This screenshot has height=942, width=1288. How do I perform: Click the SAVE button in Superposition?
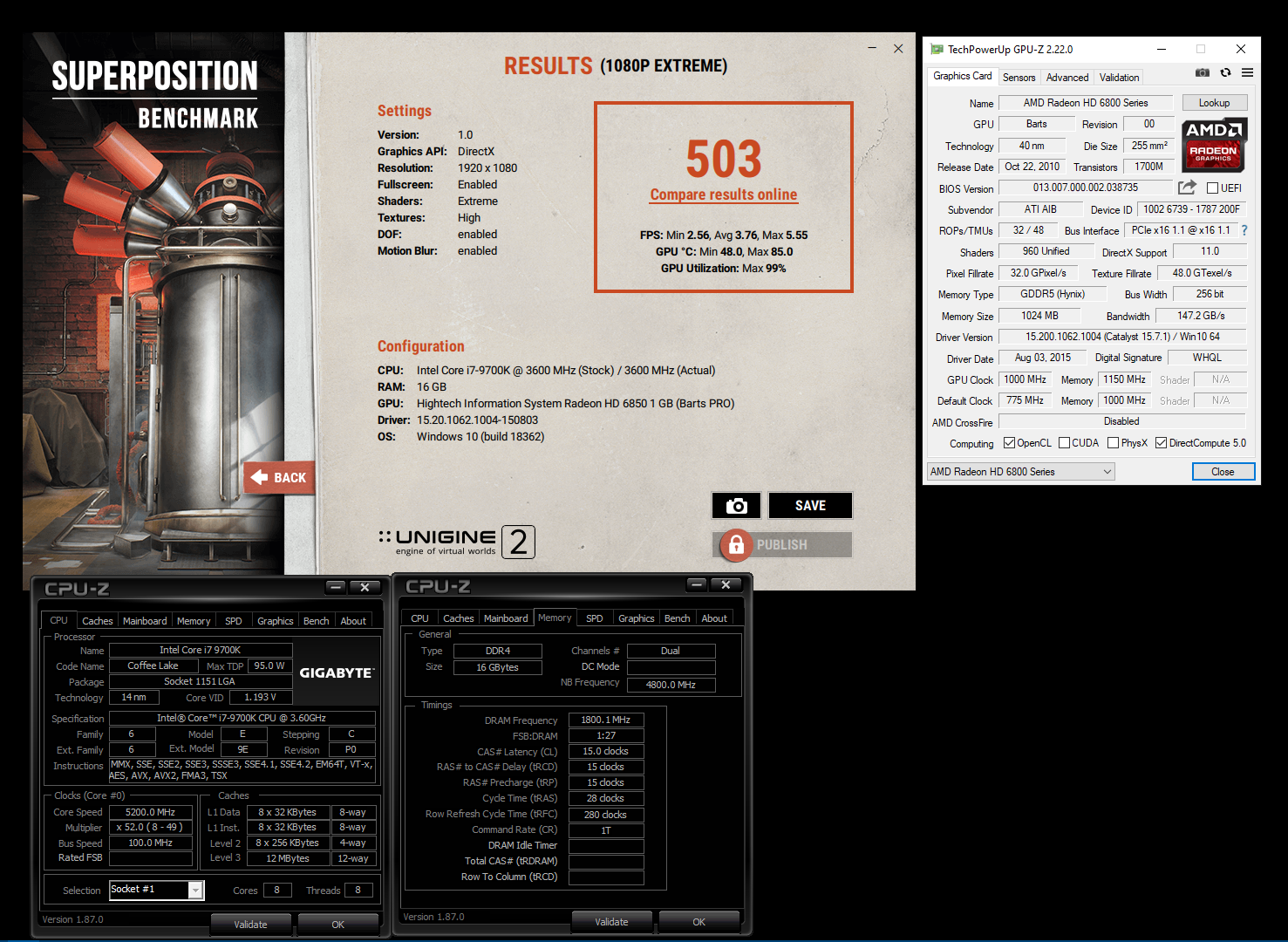(x=810, y=506)
